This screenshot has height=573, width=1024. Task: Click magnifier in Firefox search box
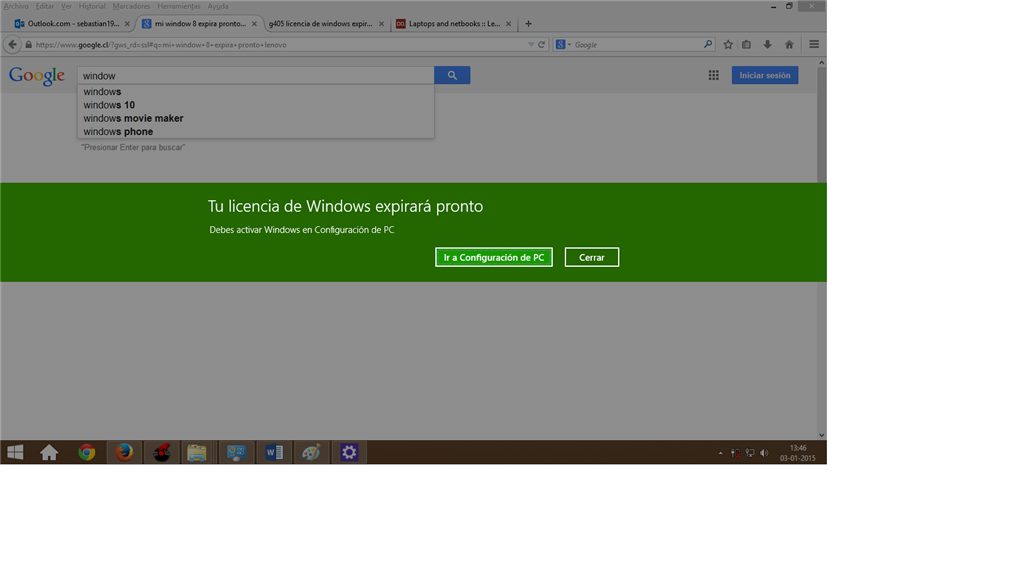[707, 44]
